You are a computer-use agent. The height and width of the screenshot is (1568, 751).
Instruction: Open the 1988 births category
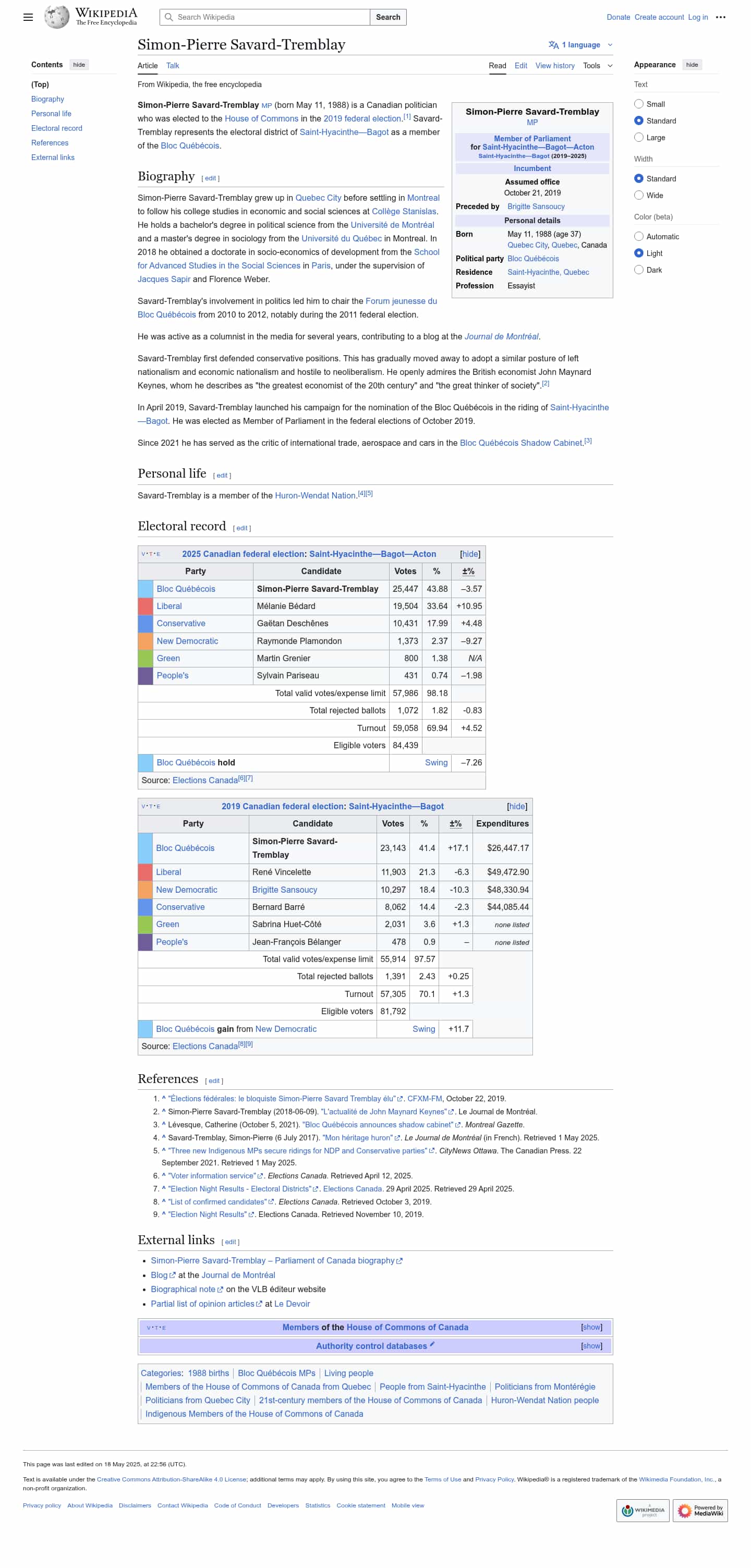[208, 1373]
